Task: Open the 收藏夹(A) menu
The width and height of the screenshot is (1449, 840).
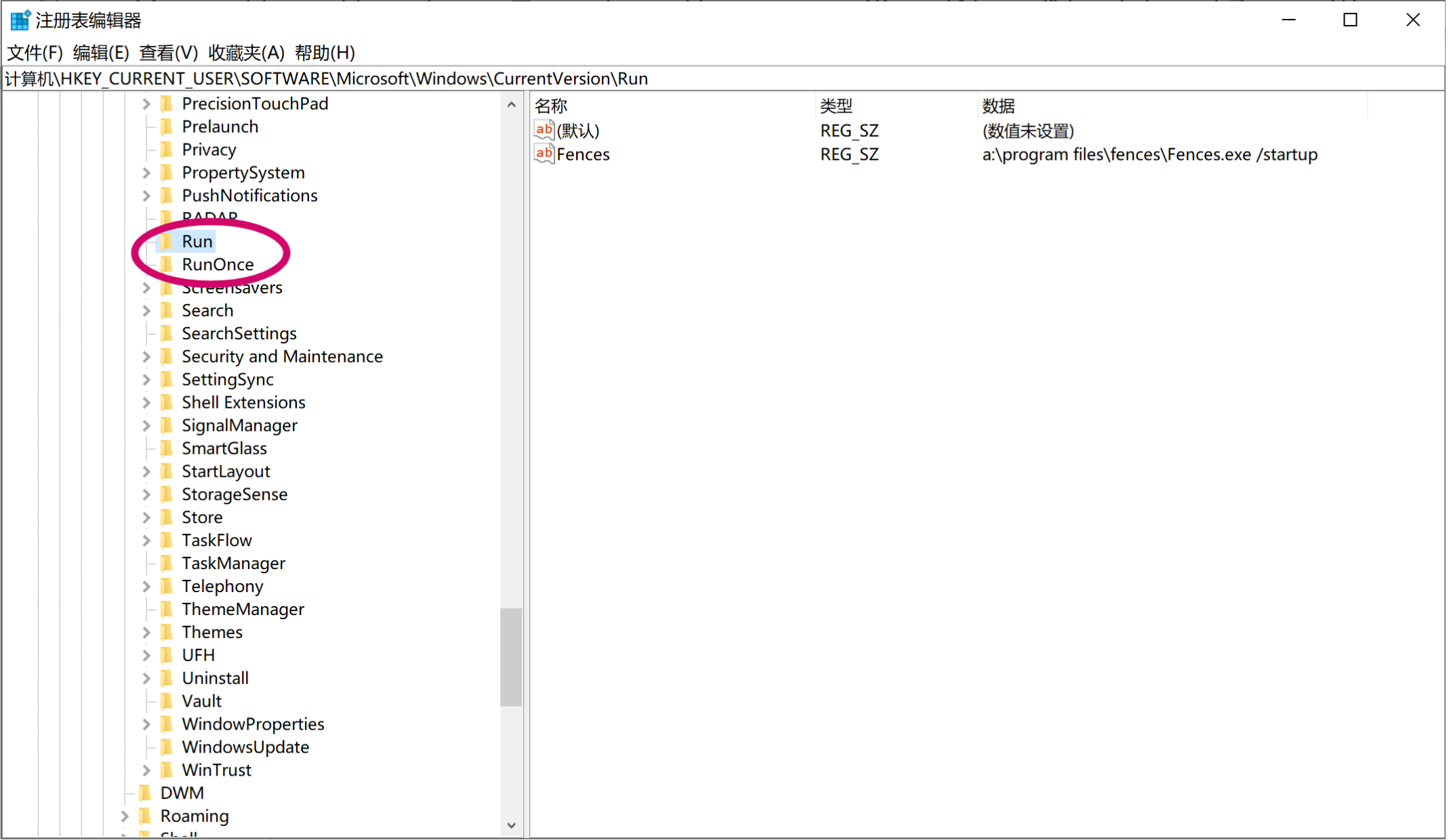Action: 246,53
